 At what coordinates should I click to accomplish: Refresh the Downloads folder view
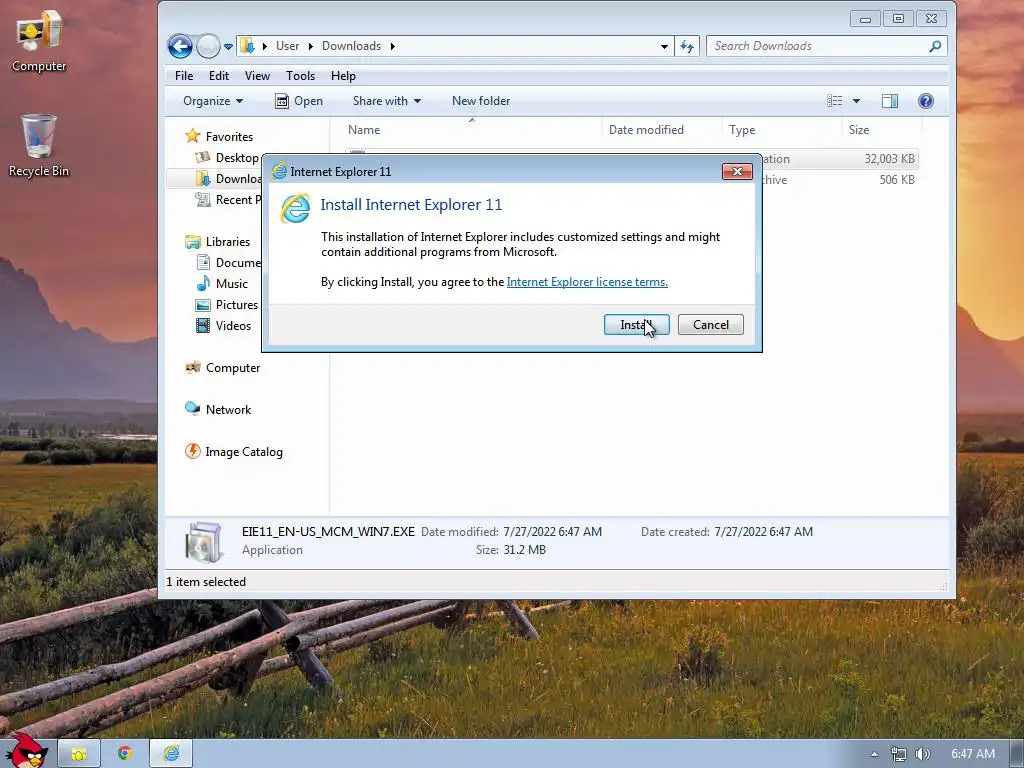(x=687, y=46)
